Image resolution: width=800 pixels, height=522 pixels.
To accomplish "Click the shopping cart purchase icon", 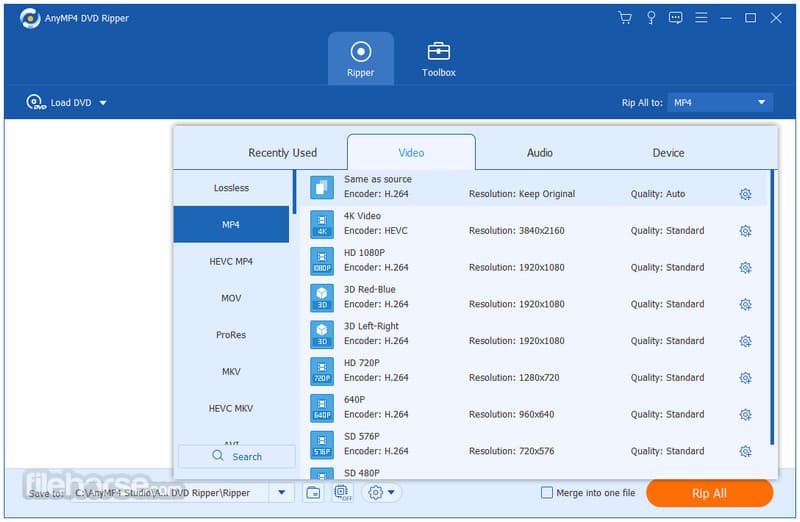I will point(625,18).
